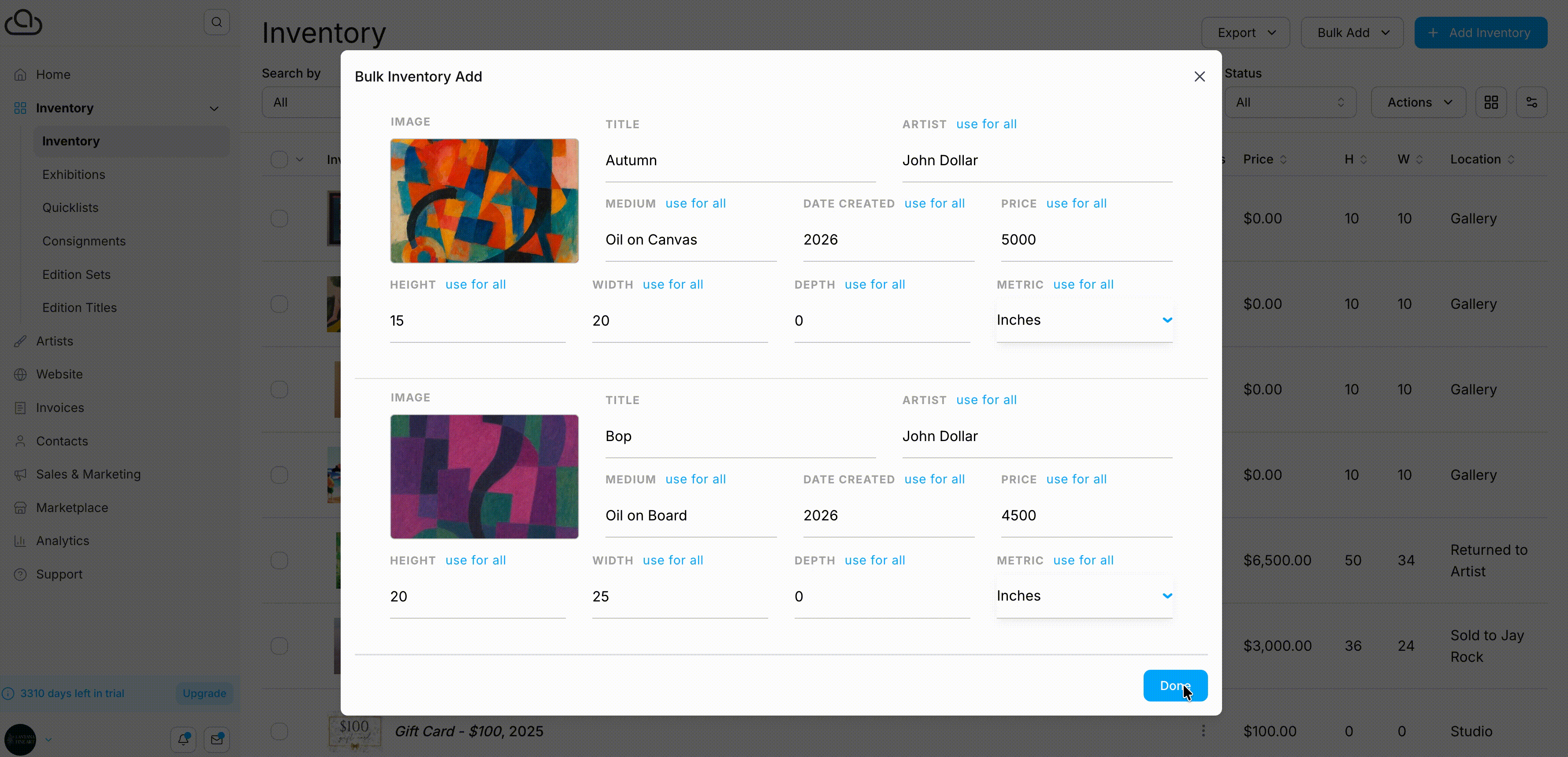Click the Medium field with Oil on Board
The width and height of the screenshot is (1568, 757).
point(691,516)
